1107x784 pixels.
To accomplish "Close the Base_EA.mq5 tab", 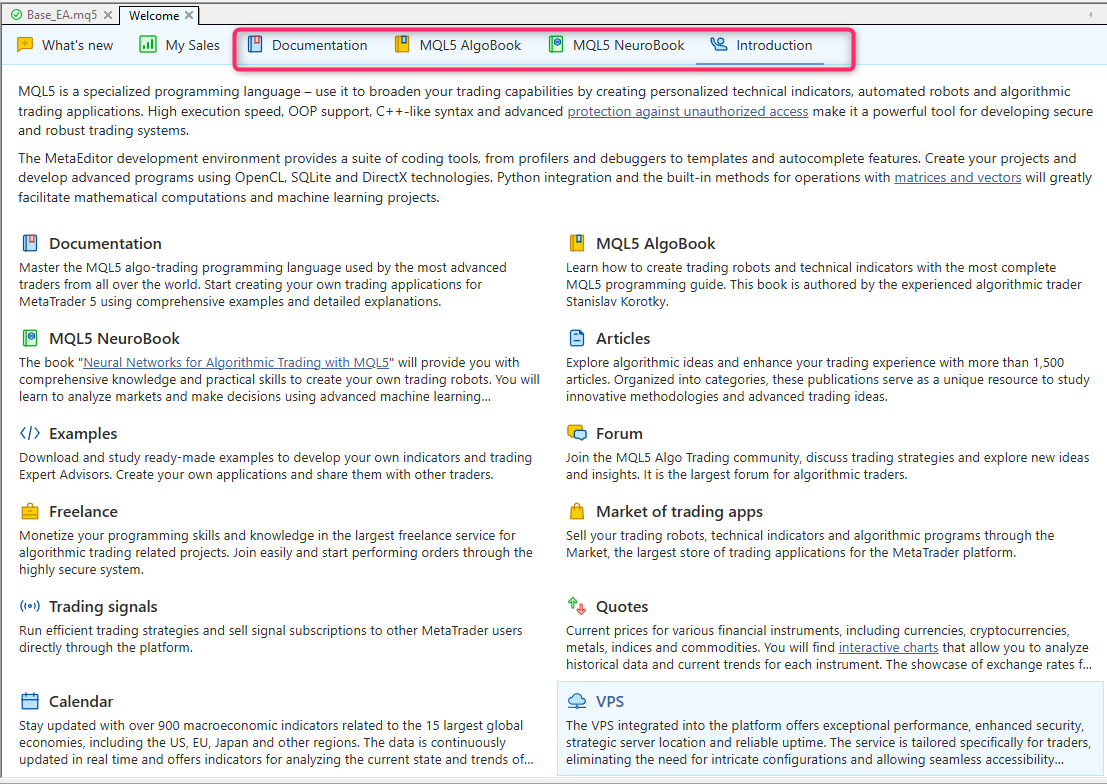I will pyautogui.click(x=107, y=15).
